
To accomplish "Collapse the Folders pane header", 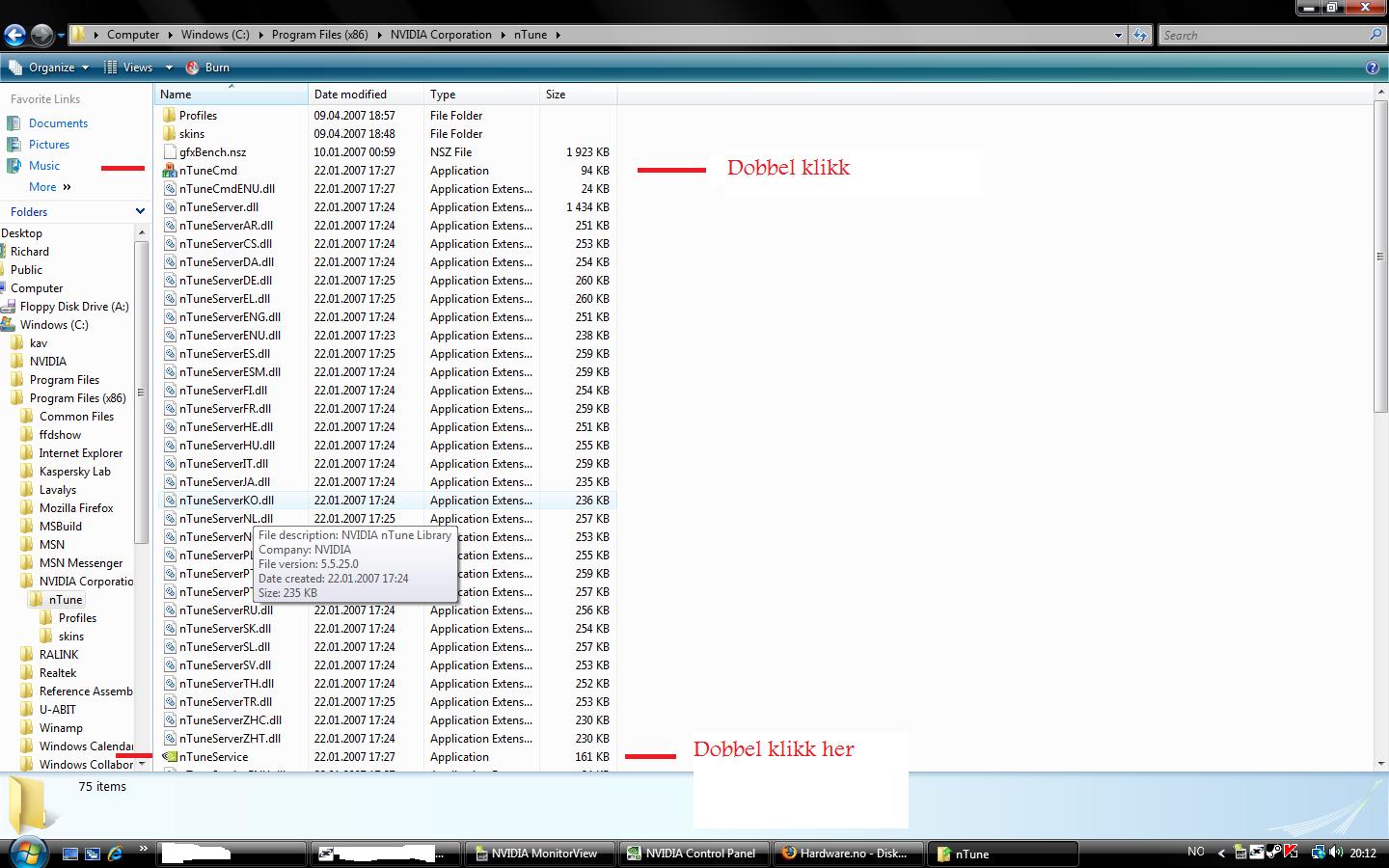I will coord(75,211).
